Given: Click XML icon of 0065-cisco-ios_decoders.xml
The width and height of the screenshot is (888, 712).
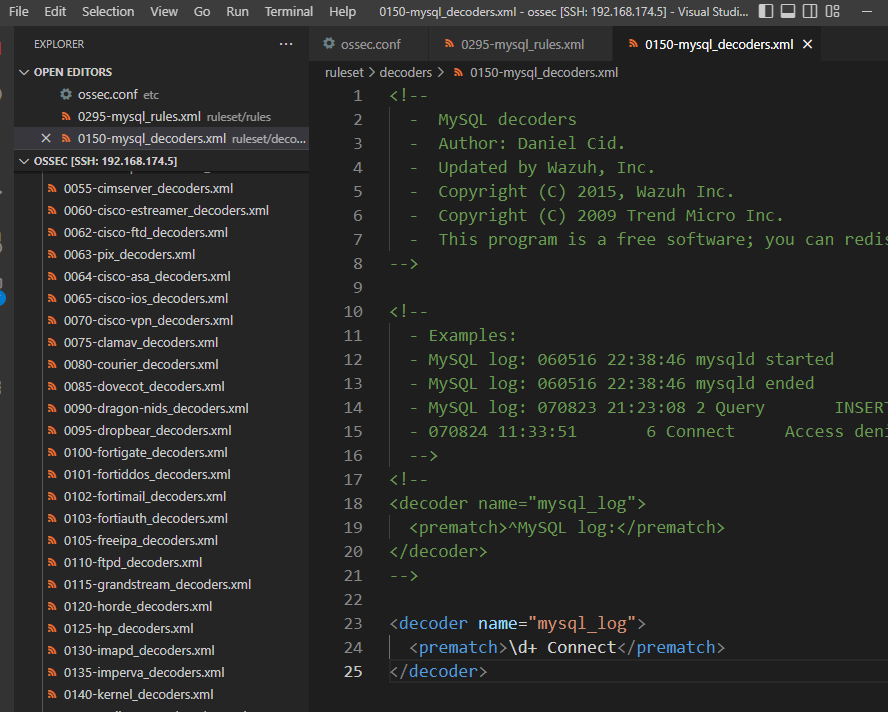Looking at the screenshot, I should (x=52, y=298).
